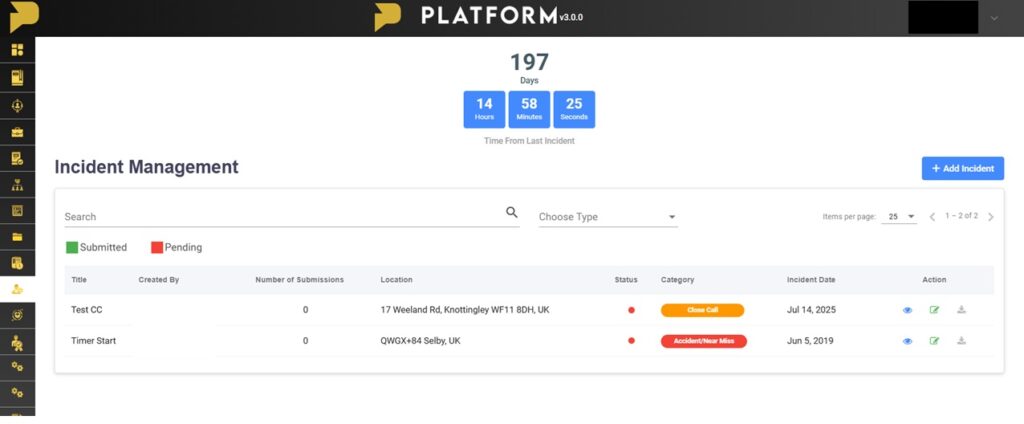Click the briefcase icon in the sidebar
Image resolution: width=1024 pixels, height=424 pixels.
click(17, 132)
